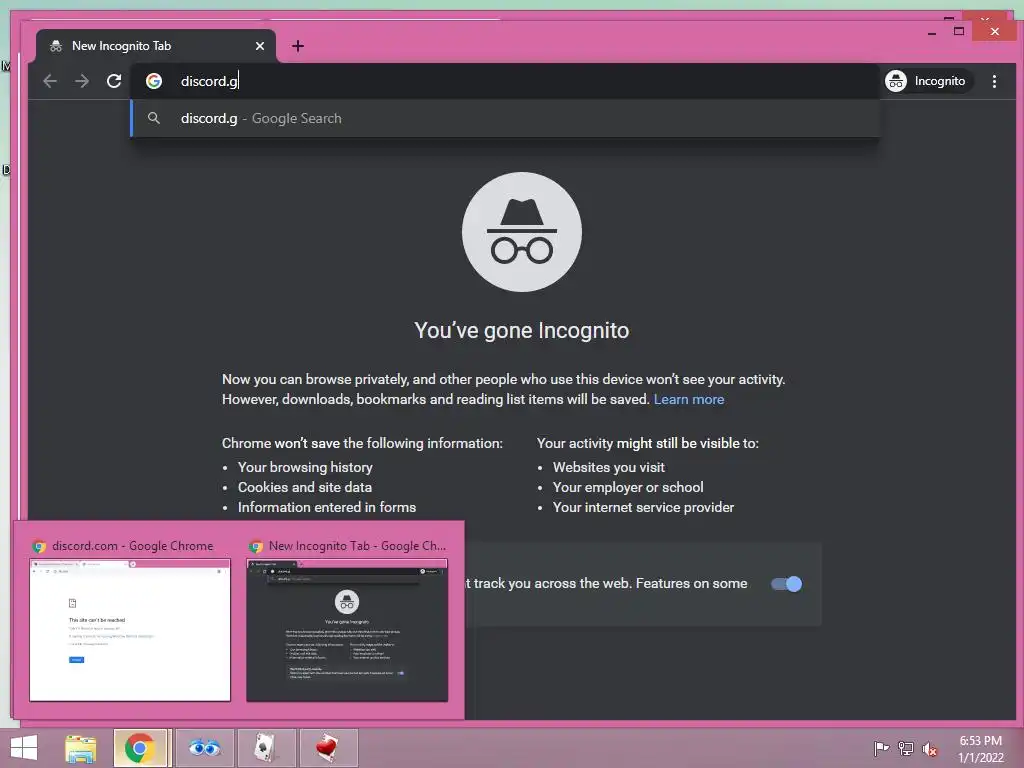The height and width of the screenshot is (768, 1024).
Task: Toggle the third-party cookies blocking switch
Action: coord(786,584)
